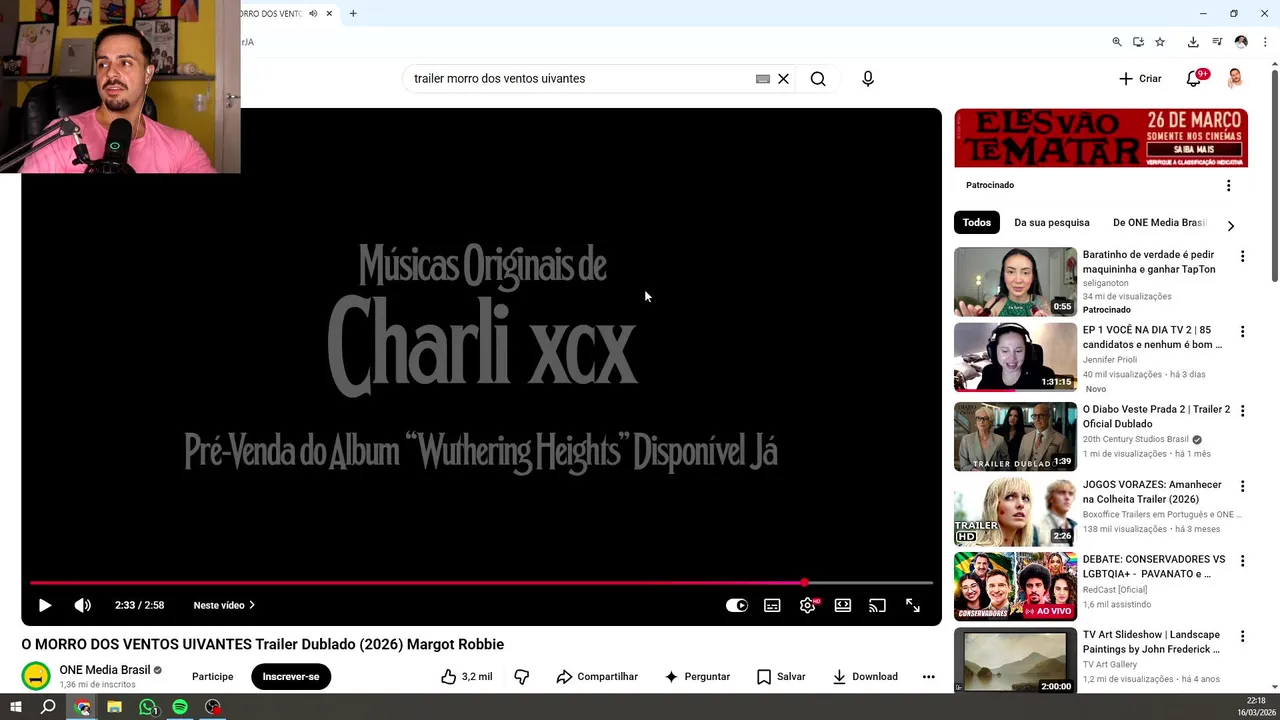Turn on subtitles in the player
Image resolution: width=1280 pixels, height=720 pixels.
point(772,605)
